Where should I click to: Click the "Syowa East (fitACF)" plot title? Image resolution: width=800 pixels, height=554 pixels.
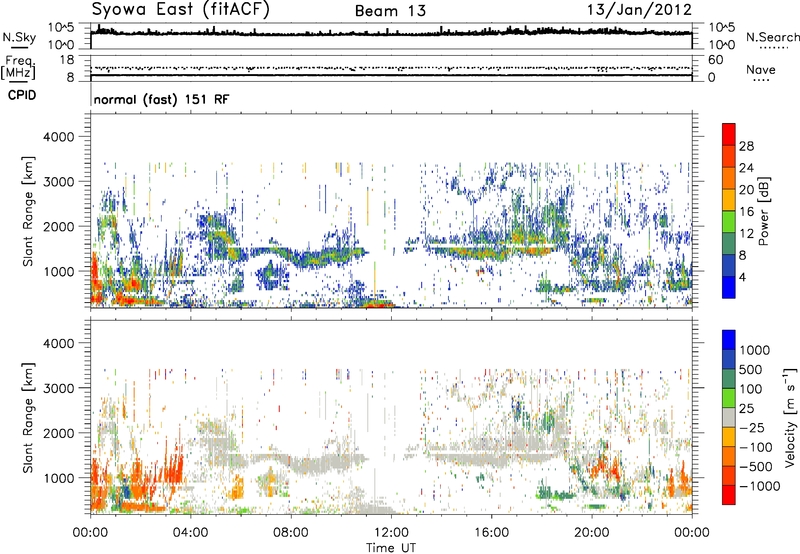180,10
